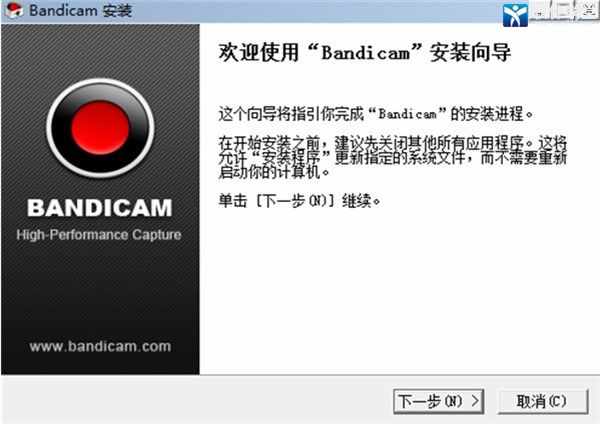The height and width of the screenshot is (424, 600).
Task: Maximize the Bandicam setup window
Action: pos(564,11)
